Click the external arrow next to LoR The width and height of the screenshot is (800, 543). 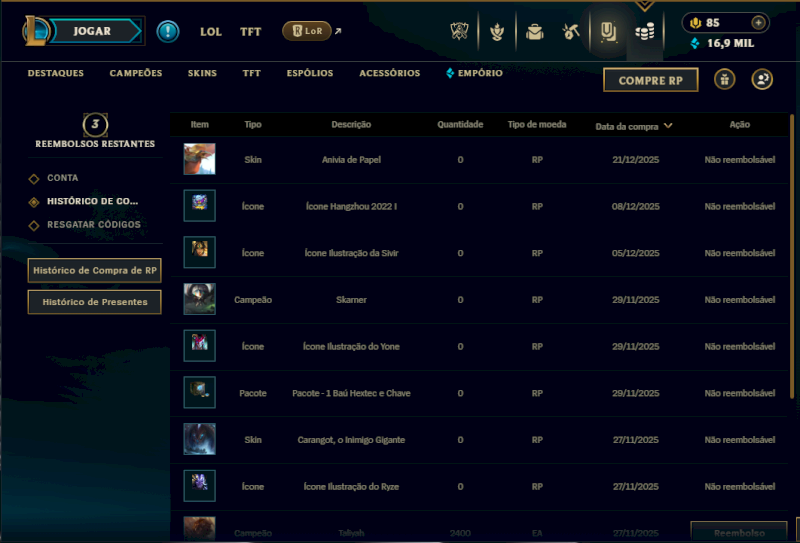337,31
